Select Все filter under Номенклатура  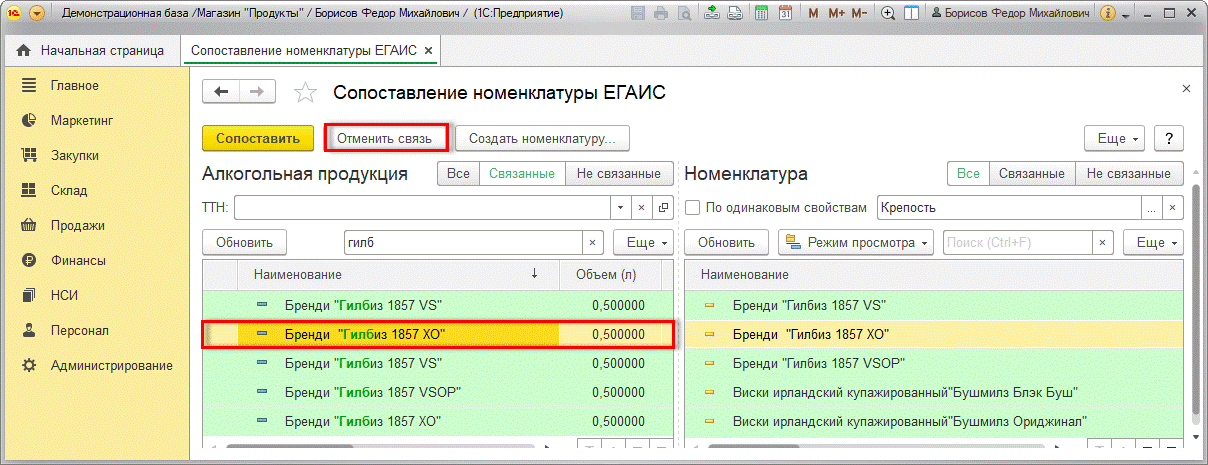coord(968,173)
